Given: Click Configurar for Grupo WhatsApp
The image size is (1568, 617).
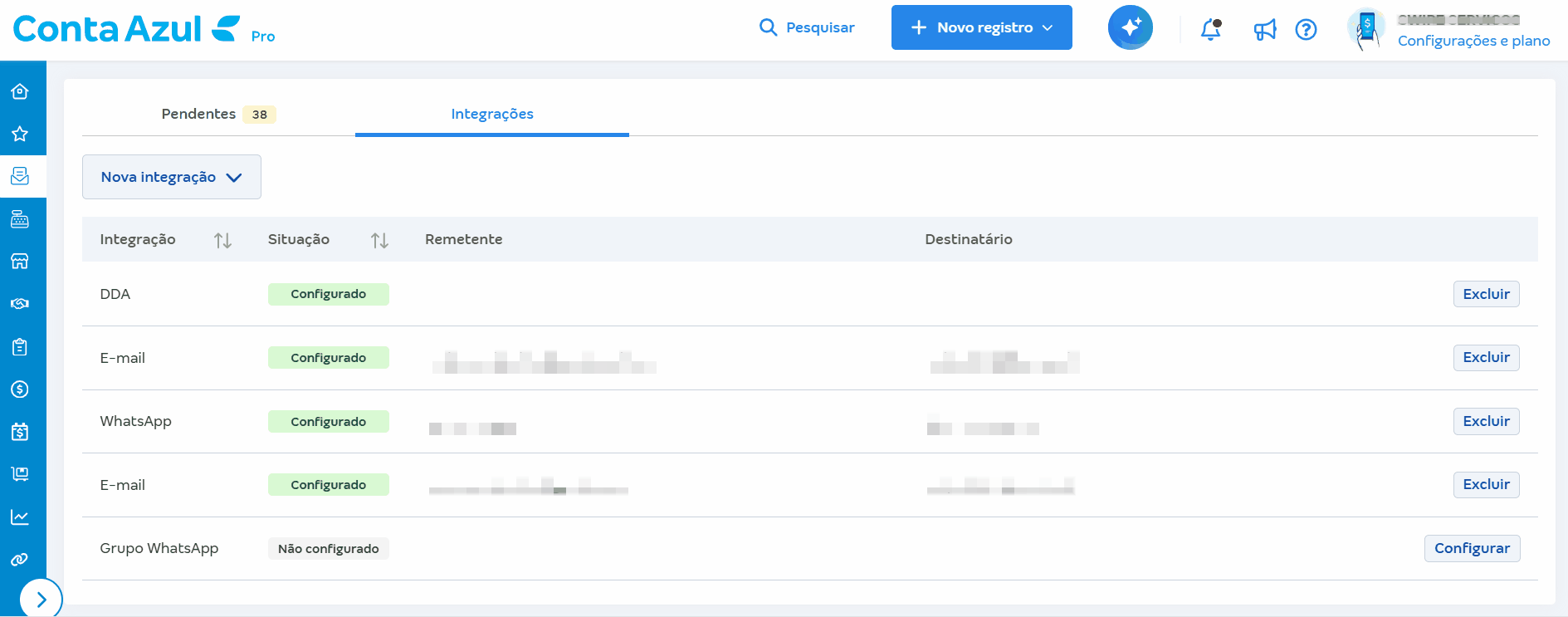Looking at the screenshot, I should click(1472, 548).
